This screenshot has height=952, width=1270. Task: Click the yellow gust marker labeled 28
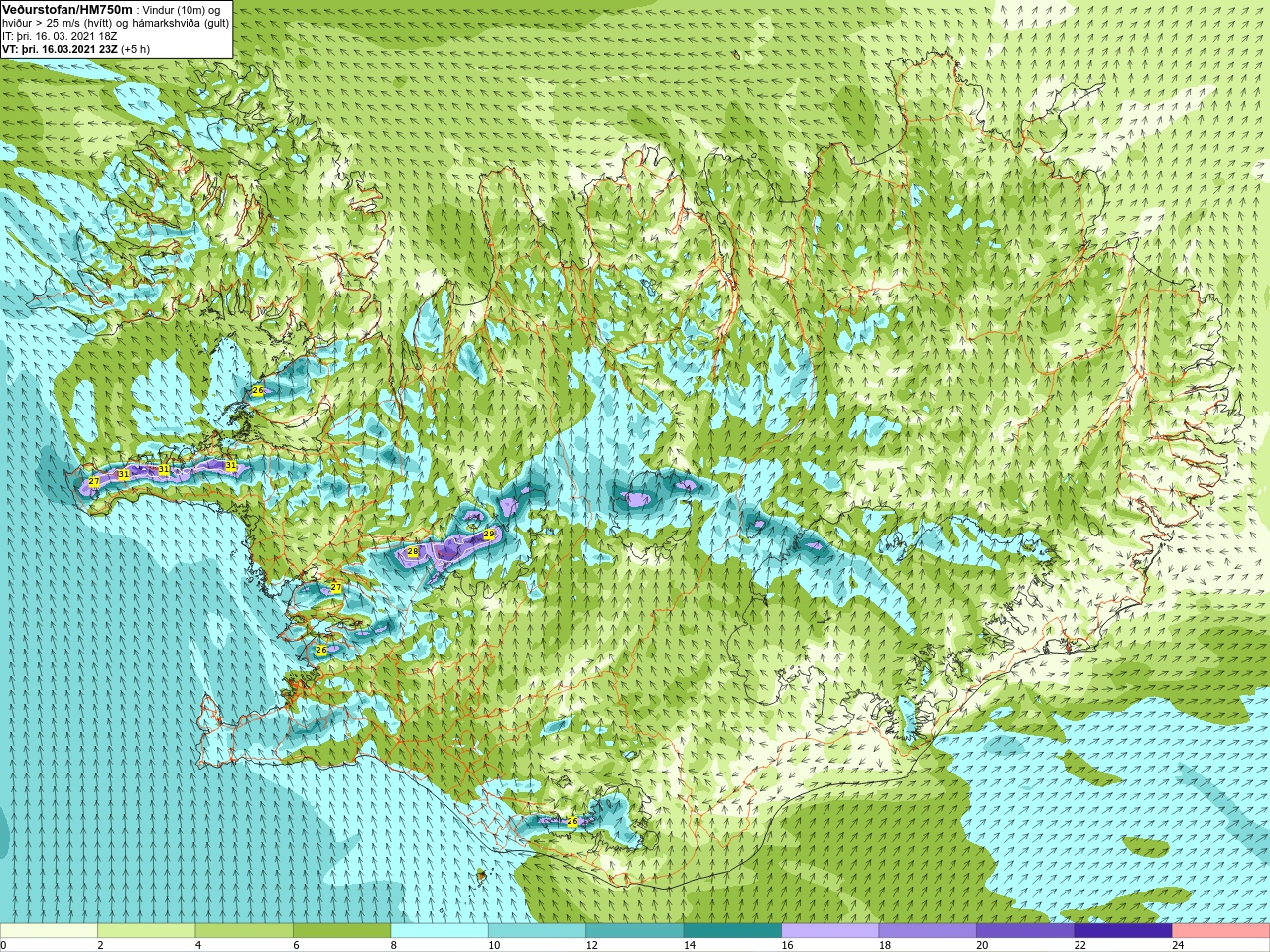[x=413, y=551]
